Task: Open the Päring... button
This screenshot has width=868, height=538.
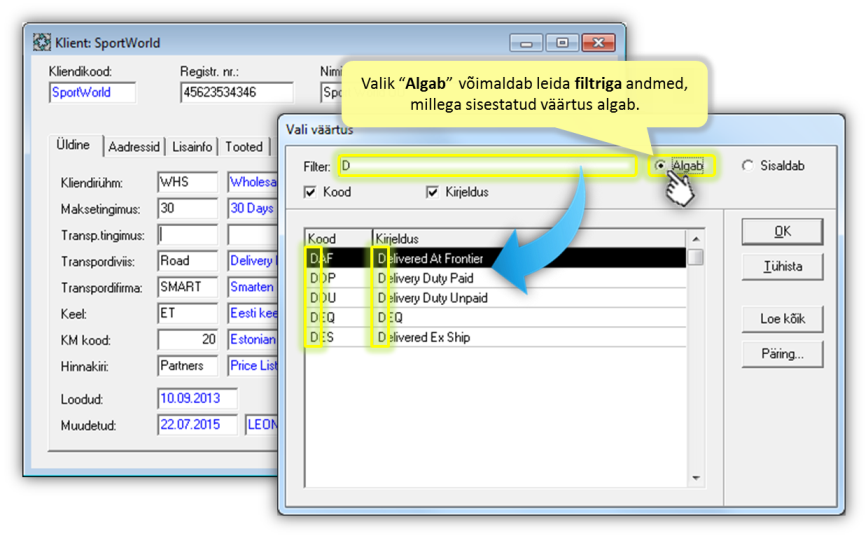Action: (x=782, y=354)
